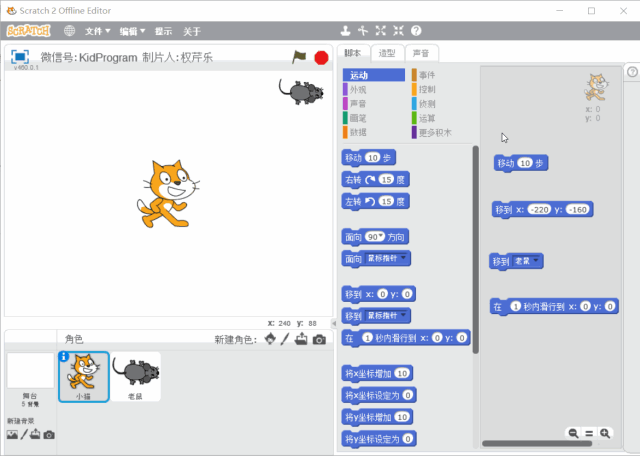Open the 提示 menu item

click(163, 31)
